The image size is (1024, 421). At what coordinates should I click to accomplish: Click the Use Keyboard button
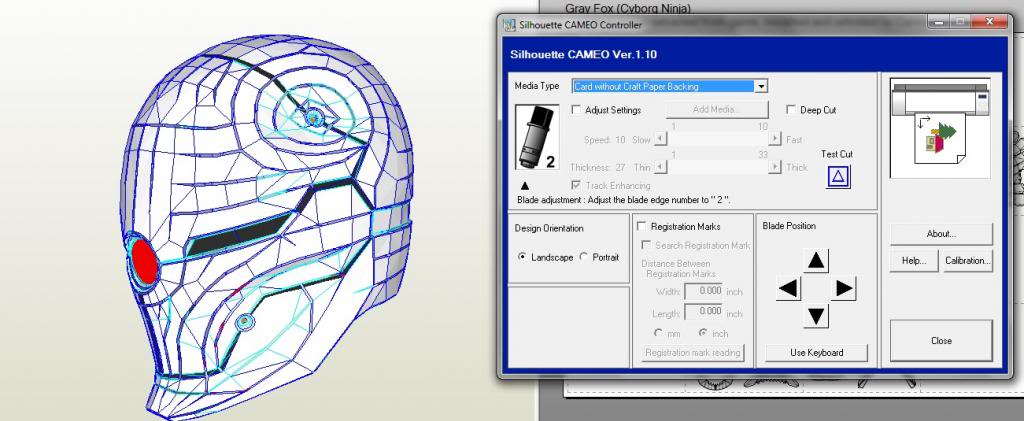coord(816,352)
